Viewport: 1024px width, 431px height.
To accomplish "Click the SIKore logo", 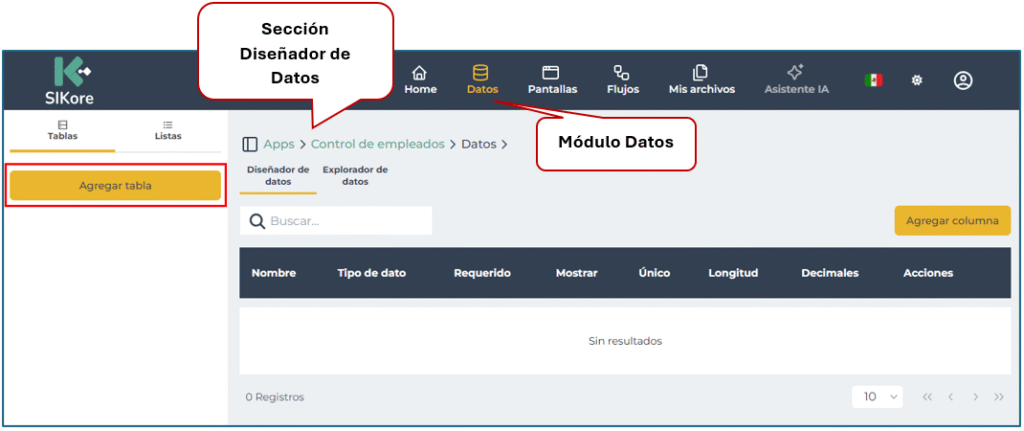I will tap(71, 80).
